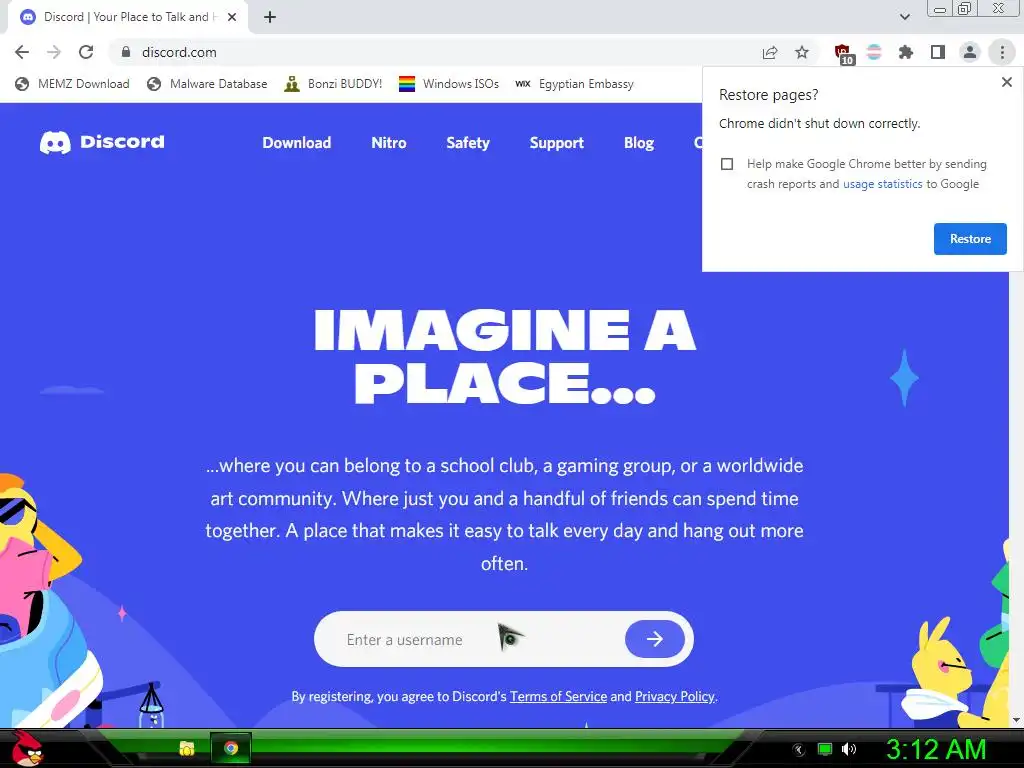Open the Chrome three-dot menu
Viewport: 1024px width, 768px height.
click(1002, 52)
